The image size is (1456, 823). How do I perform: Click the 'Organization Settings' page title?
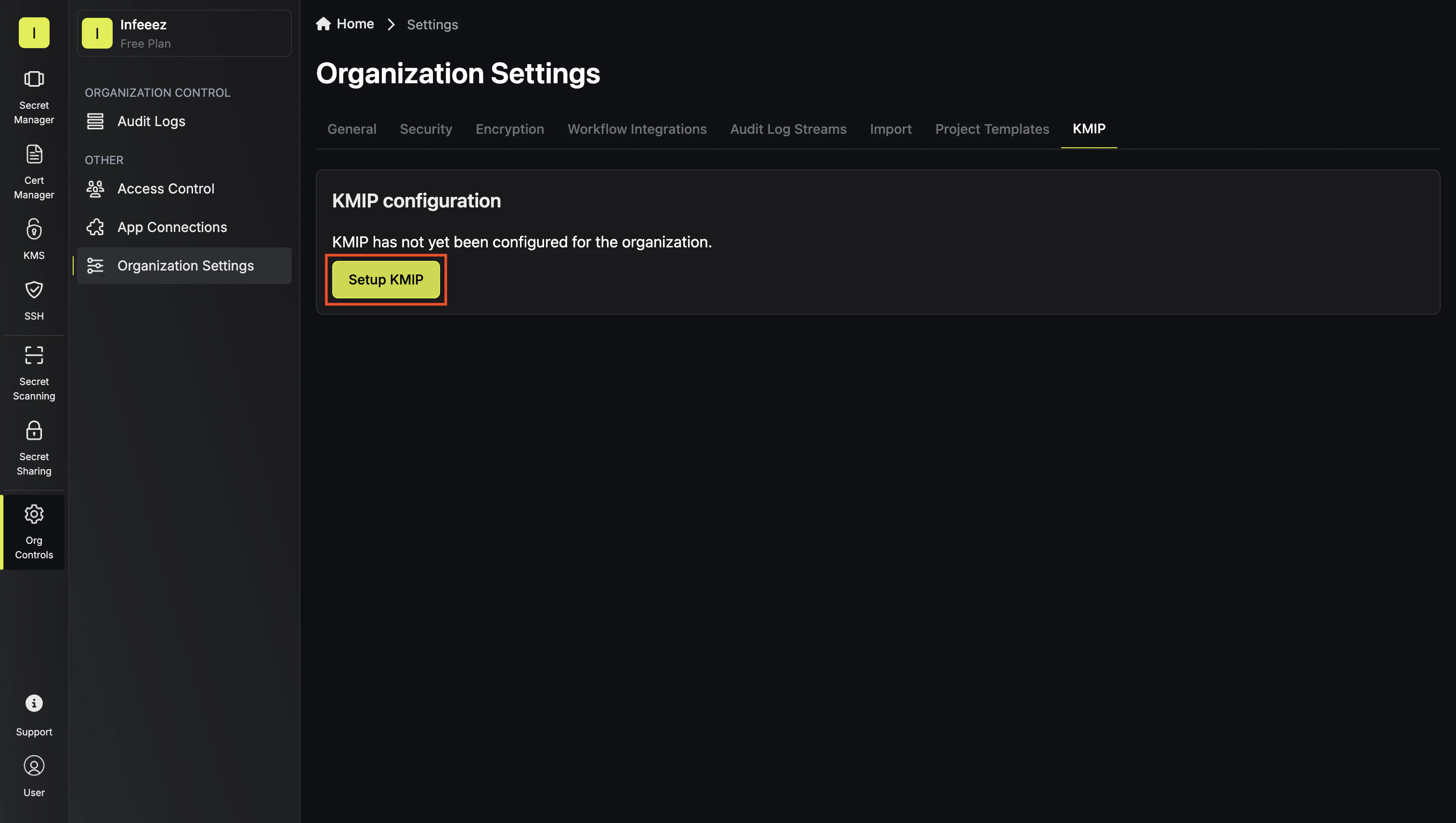(458, 74)
